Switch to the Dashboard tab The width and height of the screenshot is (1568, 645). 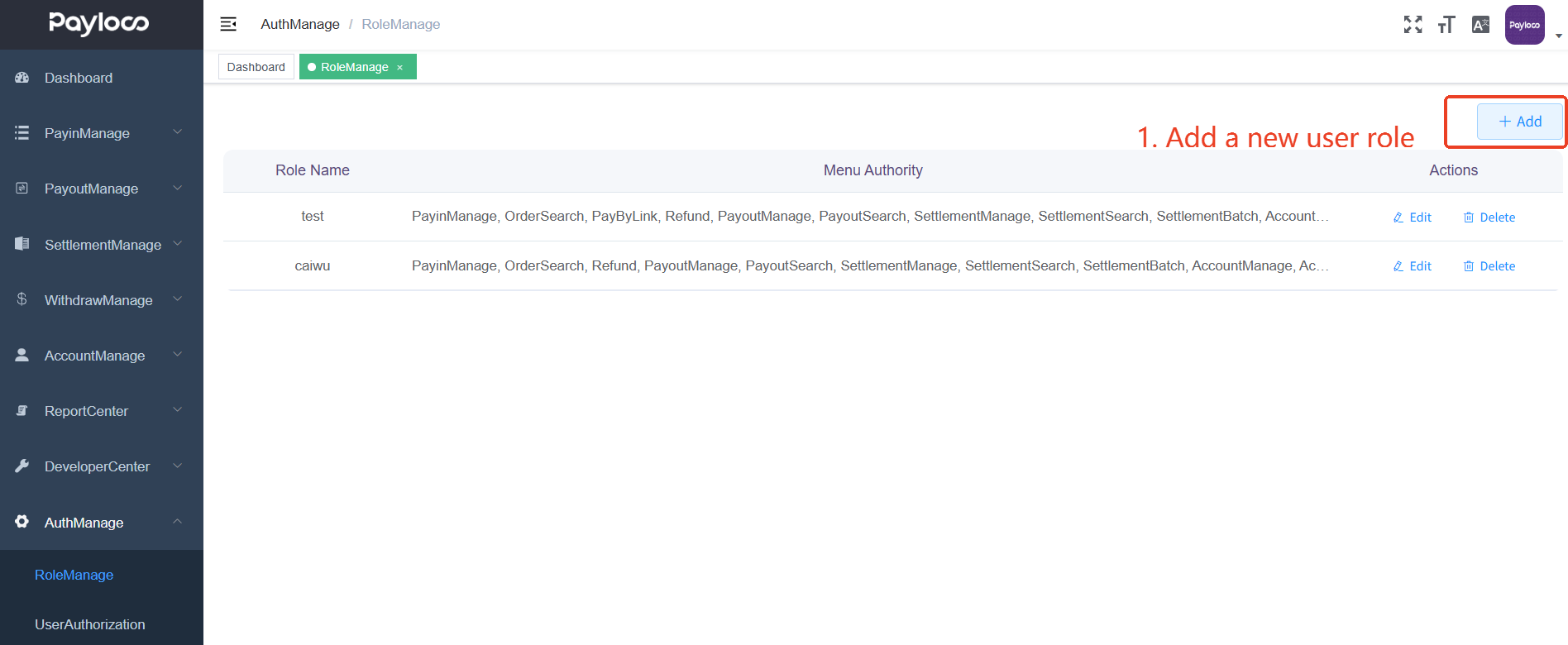point(256,67)
